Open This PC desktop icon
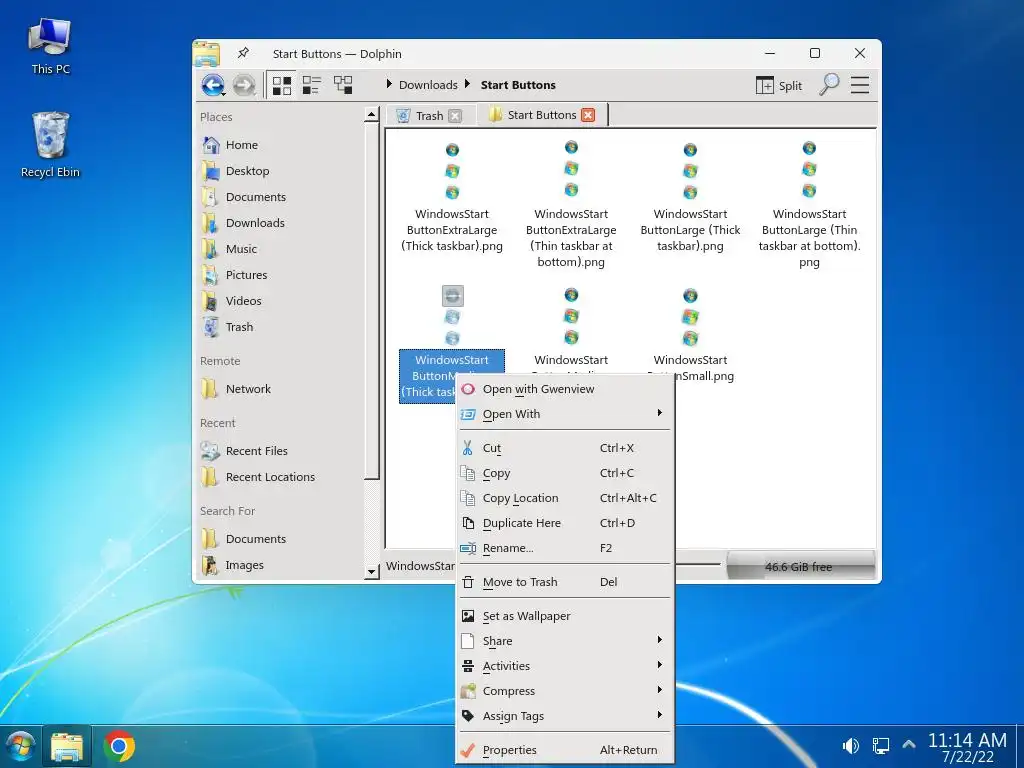Image resolution: width=1024 pixels, height=768 pixels. click(50, 46)
